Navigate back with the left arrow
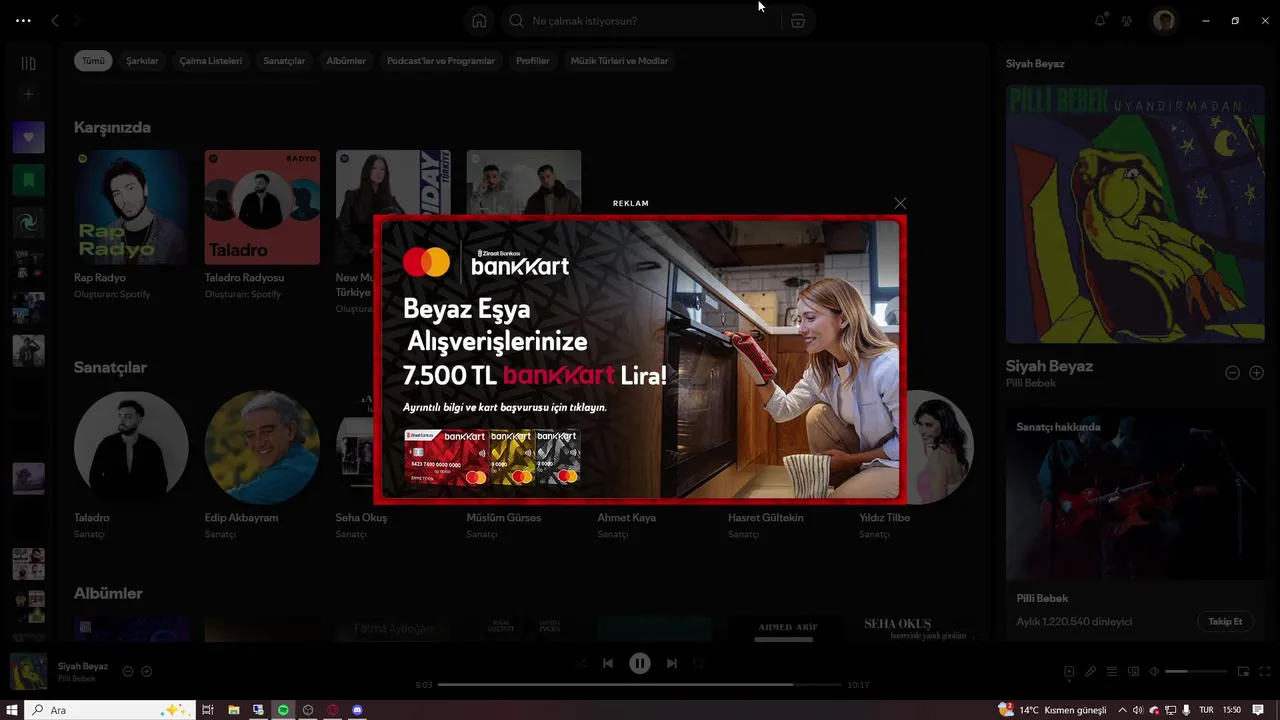 click(x=55, y=21)
